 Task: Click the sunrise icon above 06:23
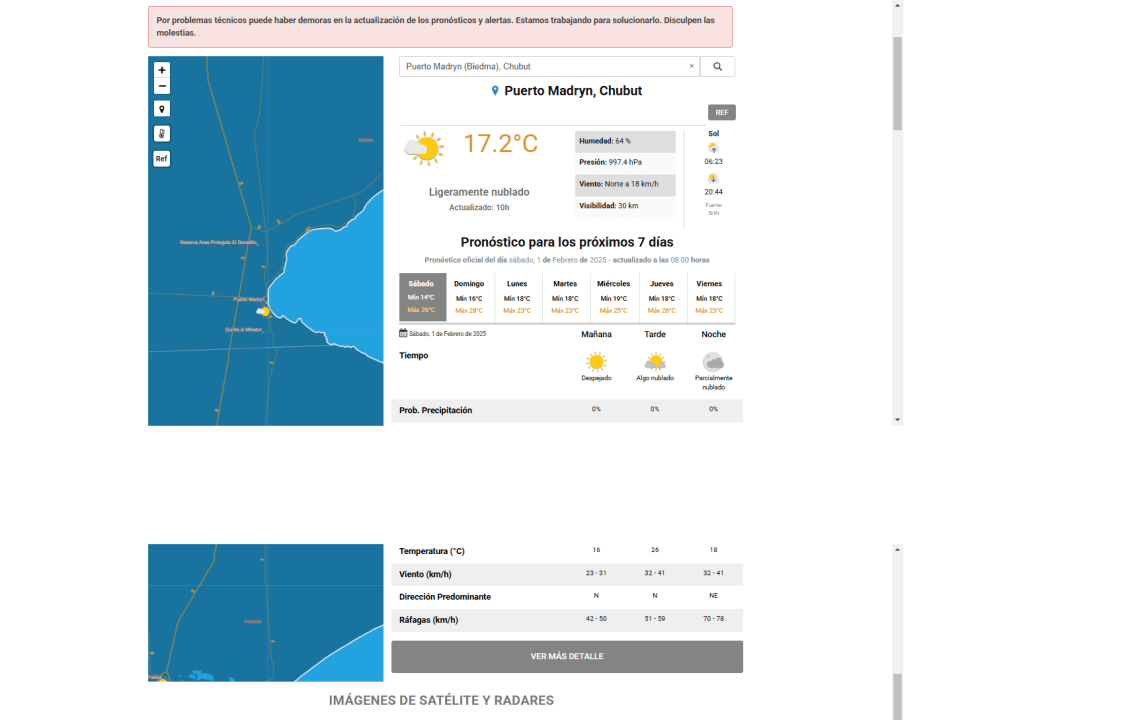coord(713,148)
